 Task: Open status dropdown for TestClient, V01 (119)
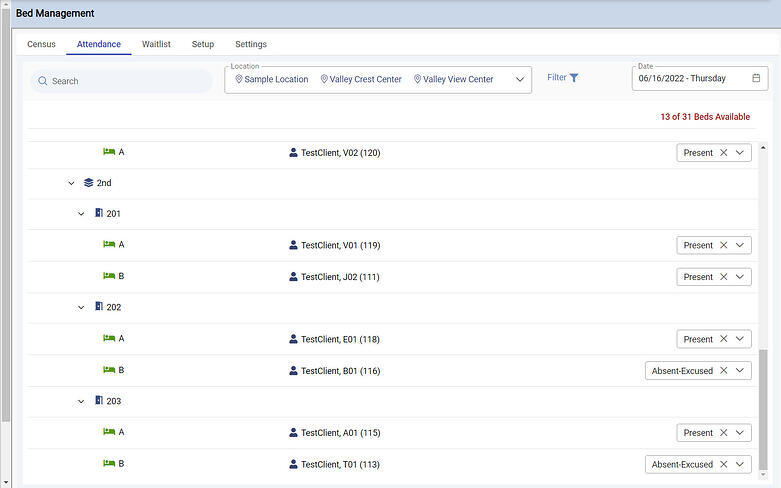740,245
